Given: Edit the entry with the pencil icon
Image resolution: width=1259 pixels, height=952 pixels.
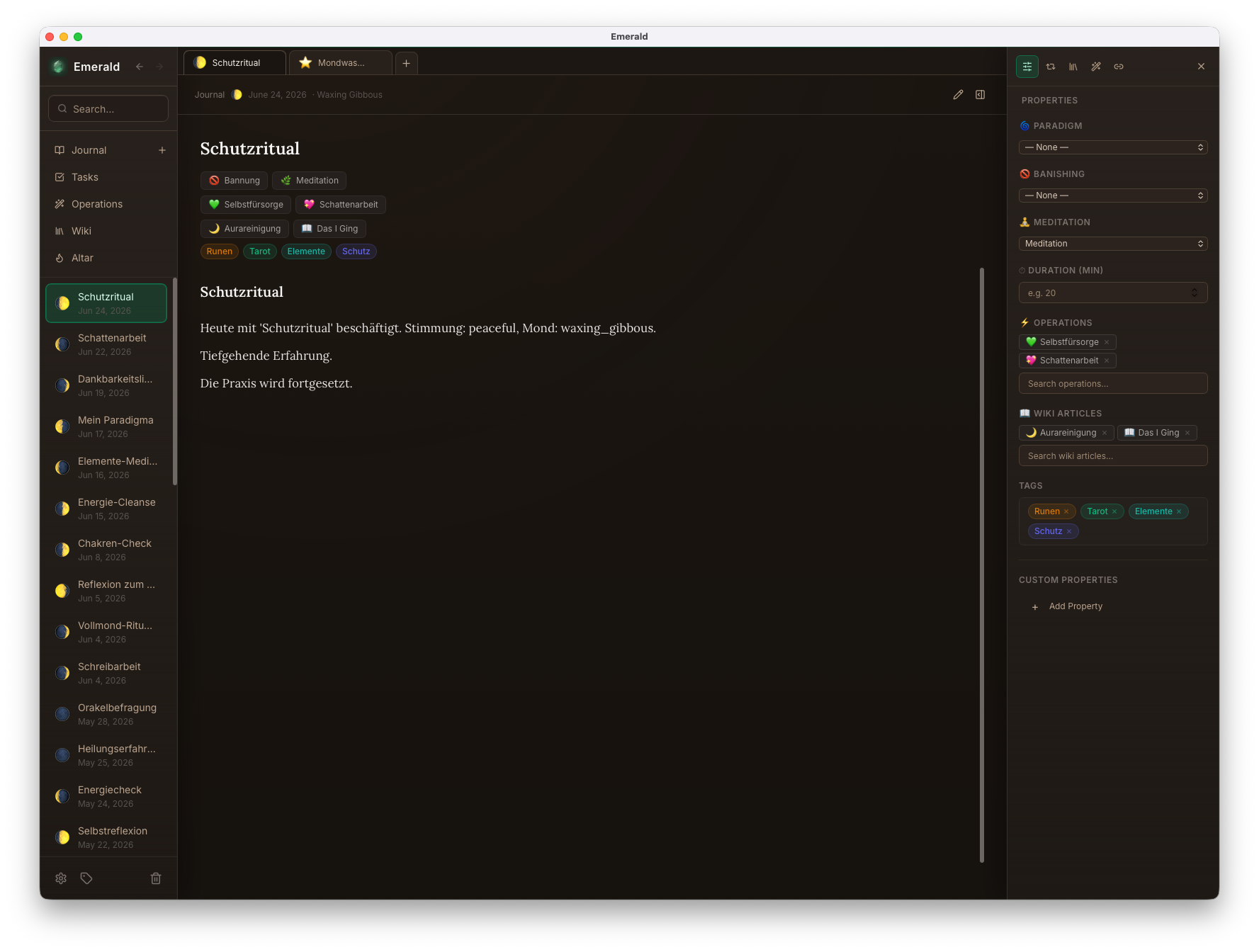Looking at the screenshot, I should point(958,95).
